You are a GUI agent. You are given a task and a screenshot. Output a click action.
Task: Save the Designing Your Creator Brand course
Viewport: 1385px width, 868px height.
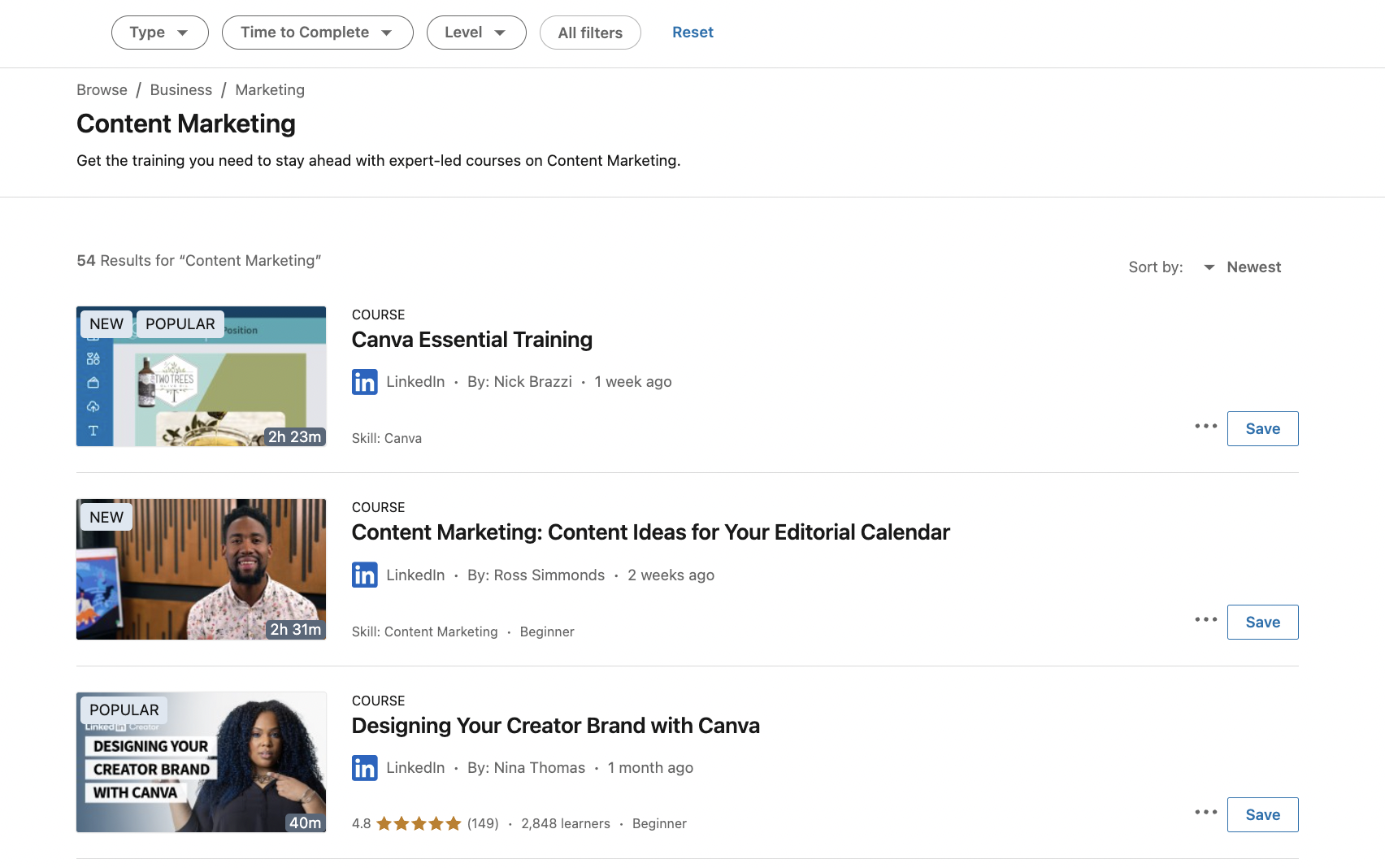coord(1262,815)
